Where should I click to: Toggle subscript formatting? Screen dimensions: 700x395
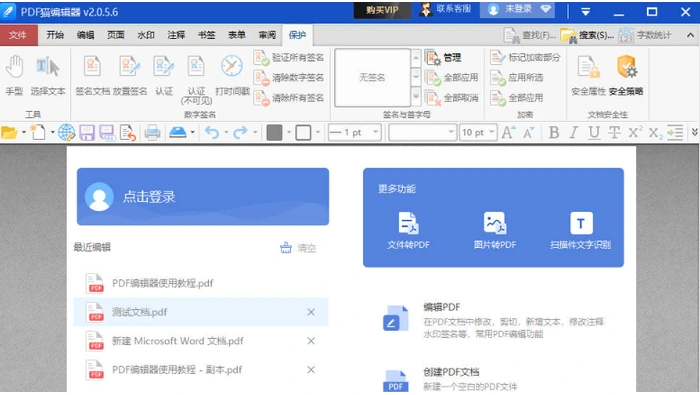(655, 133)
